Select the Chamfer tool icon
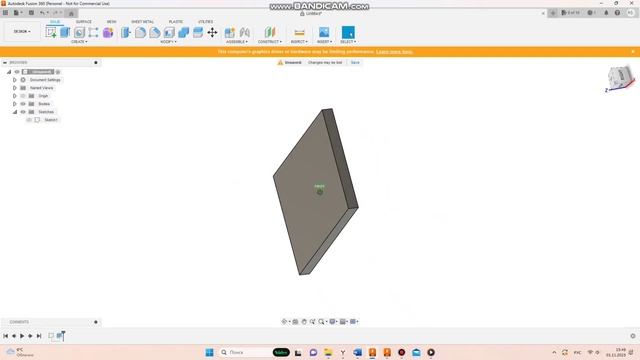The image size is (640, 360). pyautogui.click(x=155, y=32)
